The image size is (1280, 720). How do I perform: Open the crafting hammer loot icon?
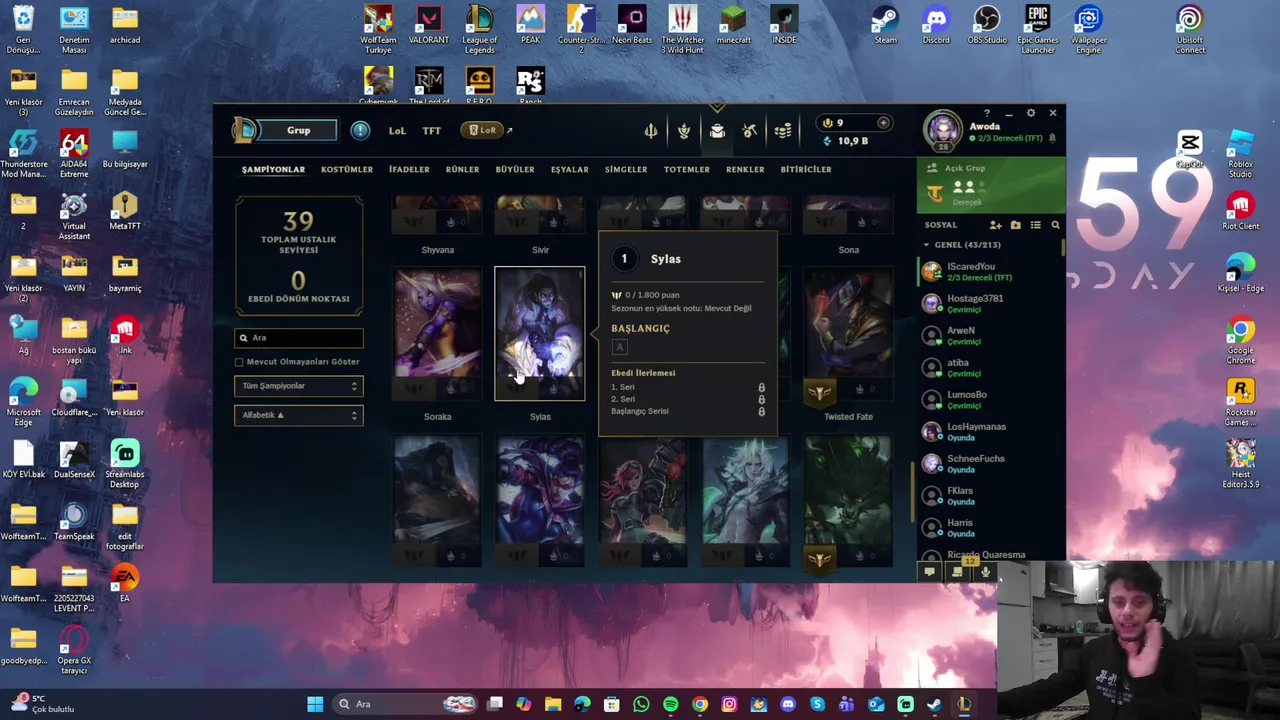tap(750, 131)
